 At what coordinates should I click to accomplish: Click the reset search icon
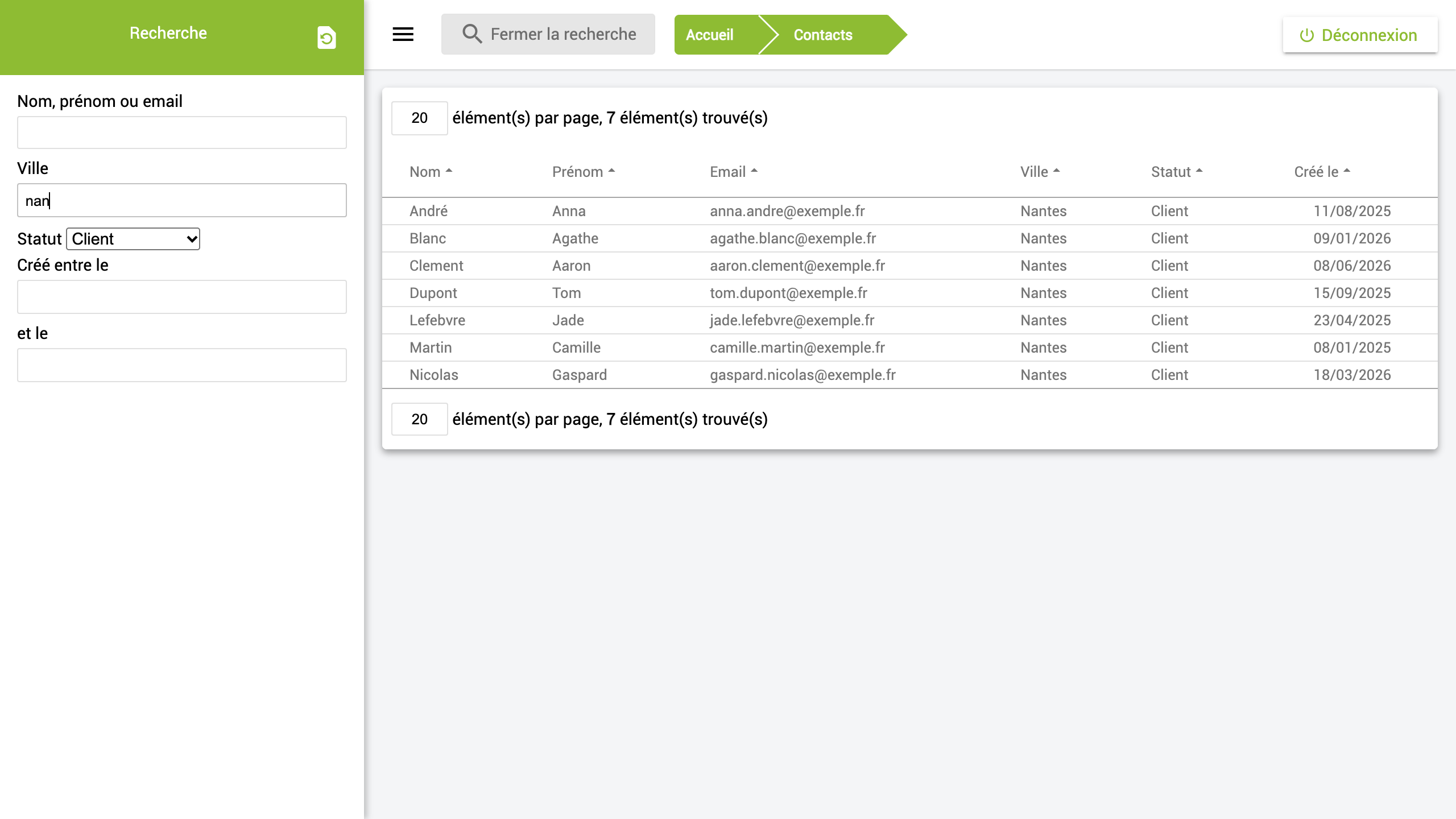coord(326,38)
